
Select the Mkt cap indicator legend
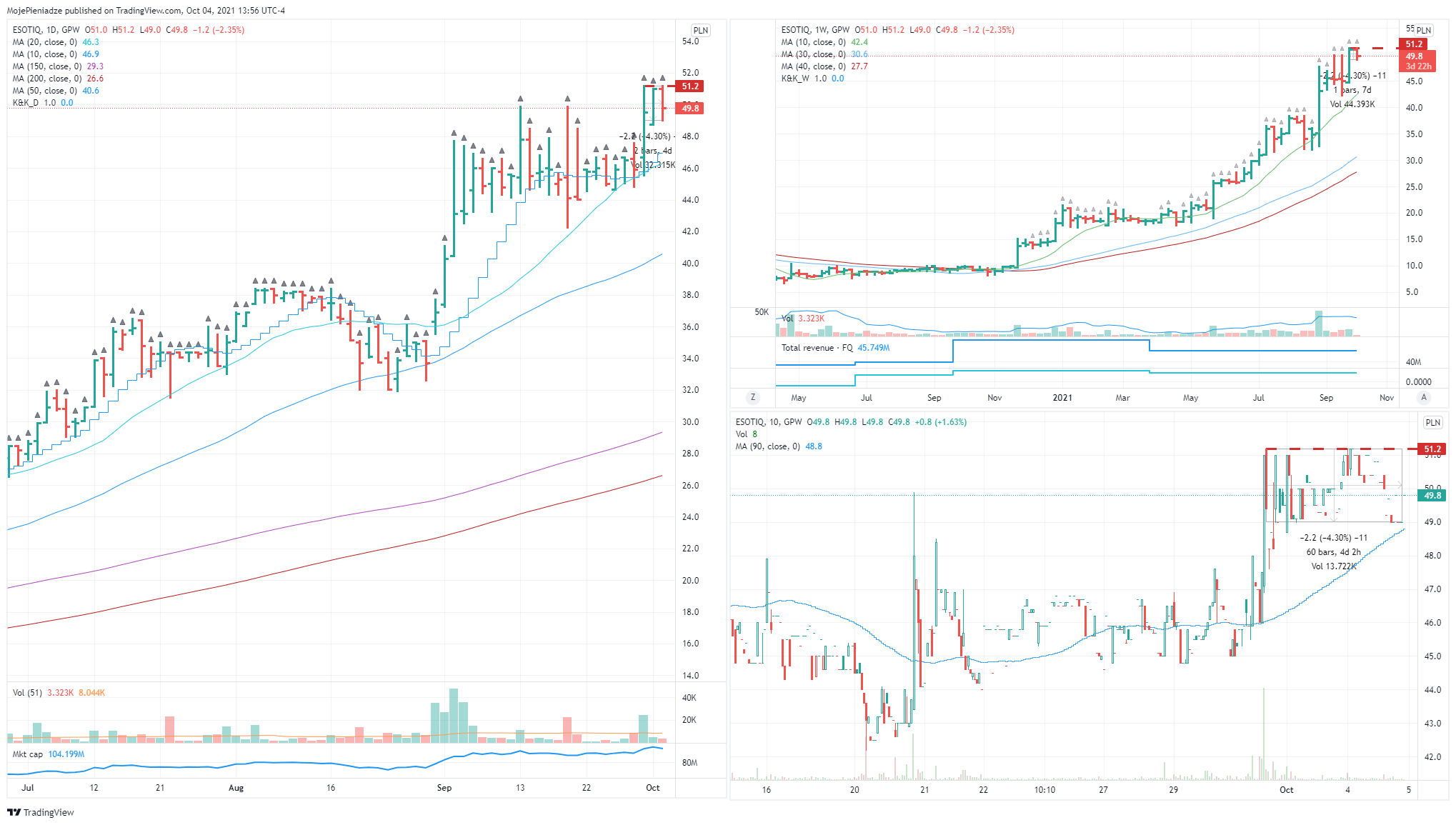(28, 754)
